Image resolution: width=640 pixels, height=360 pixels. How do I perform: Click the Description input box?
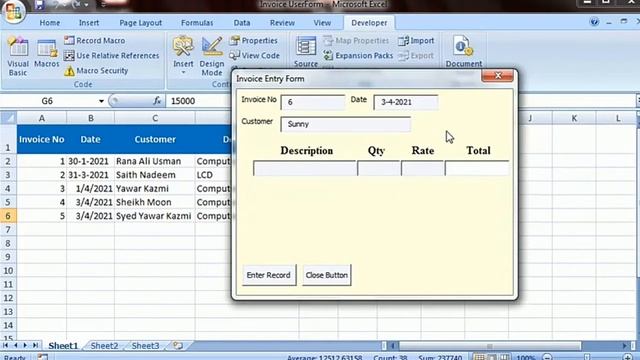[x=304, y=168]
